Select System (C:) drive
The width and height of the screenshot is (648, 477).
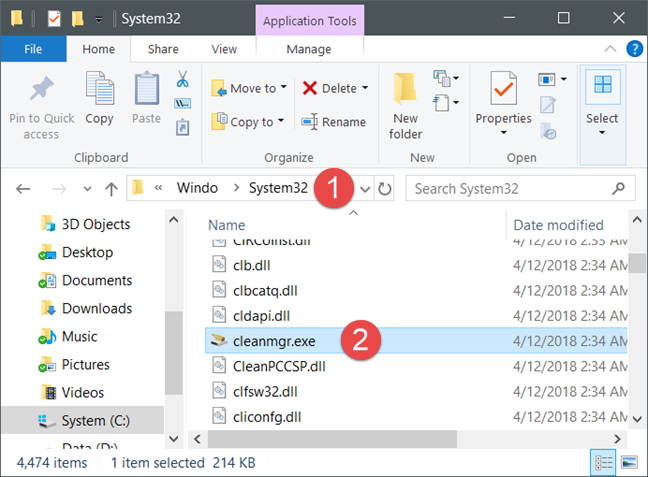click(x=83, y=420)
